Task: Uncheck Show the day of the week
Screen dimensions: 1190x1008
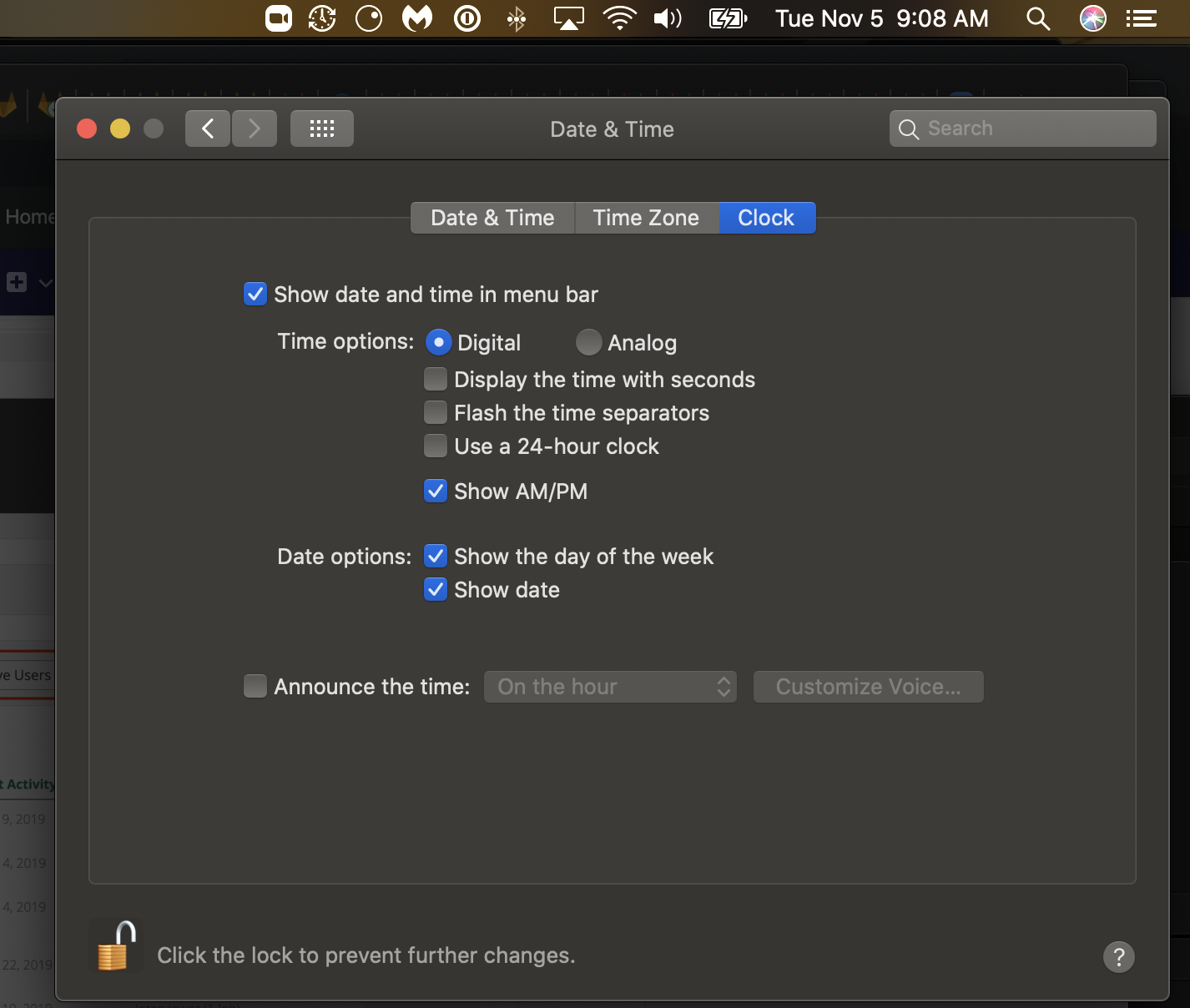Action: pyautogui.click(x=436, y=557)
